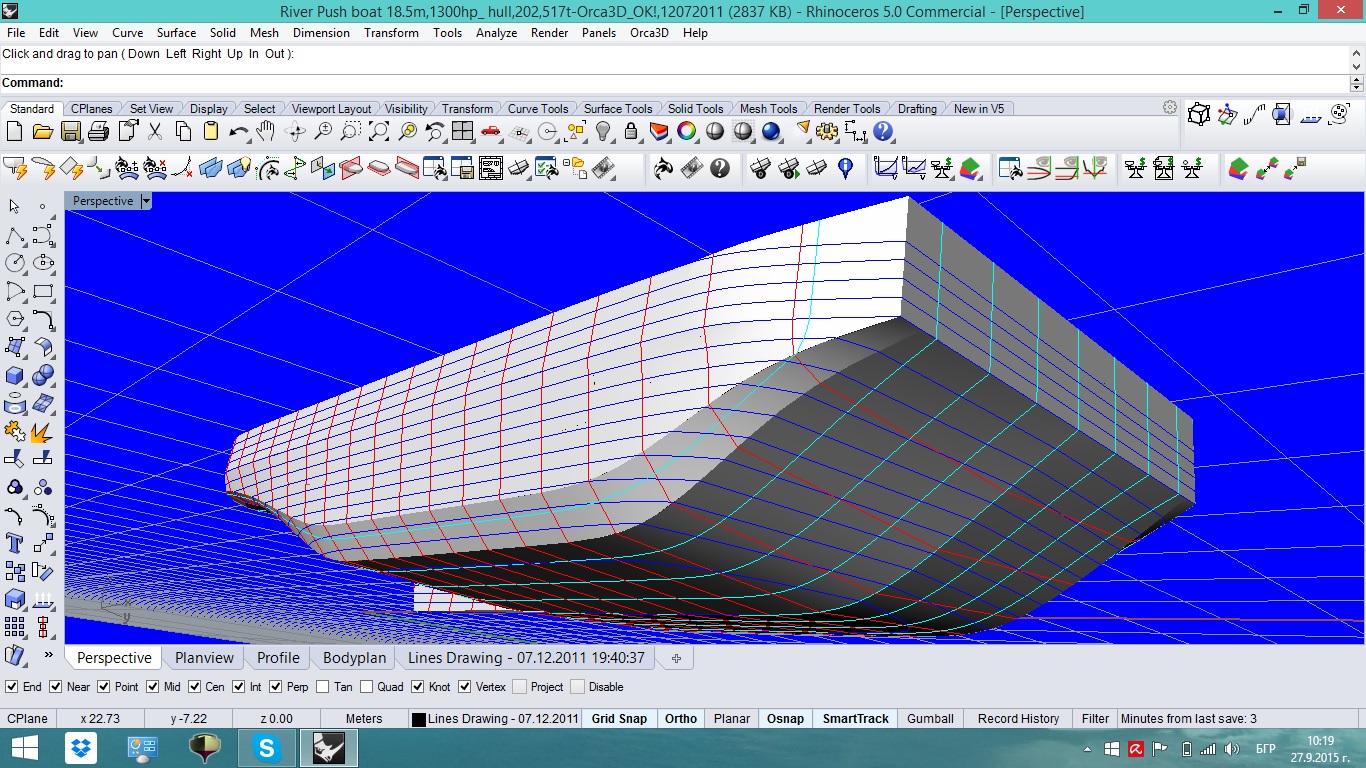Click the four-pane viewport layout icon
Viewport: 1366px width, 768px height.
click(x=462, y=131)
